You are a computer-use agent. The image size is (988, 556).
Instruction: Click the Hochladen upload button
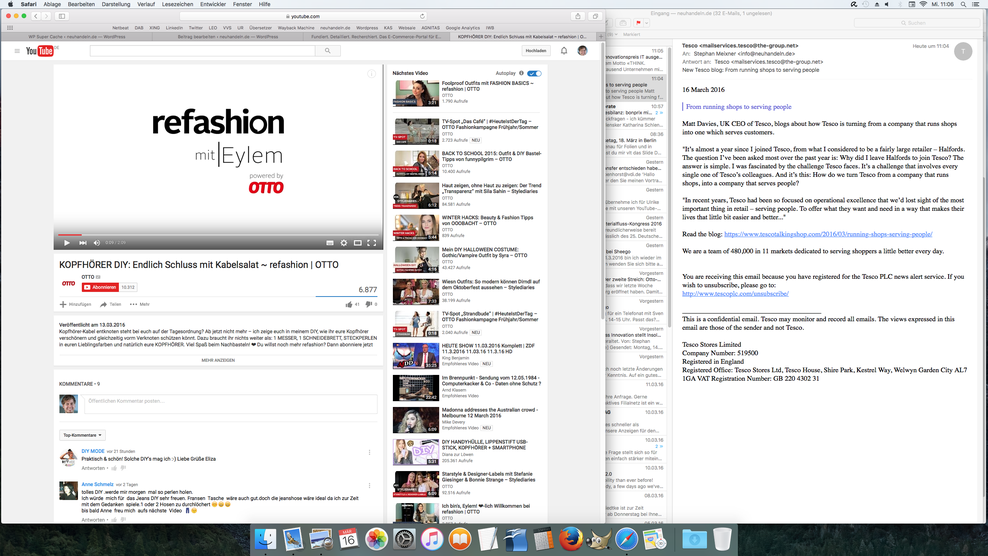click(536, 50)
